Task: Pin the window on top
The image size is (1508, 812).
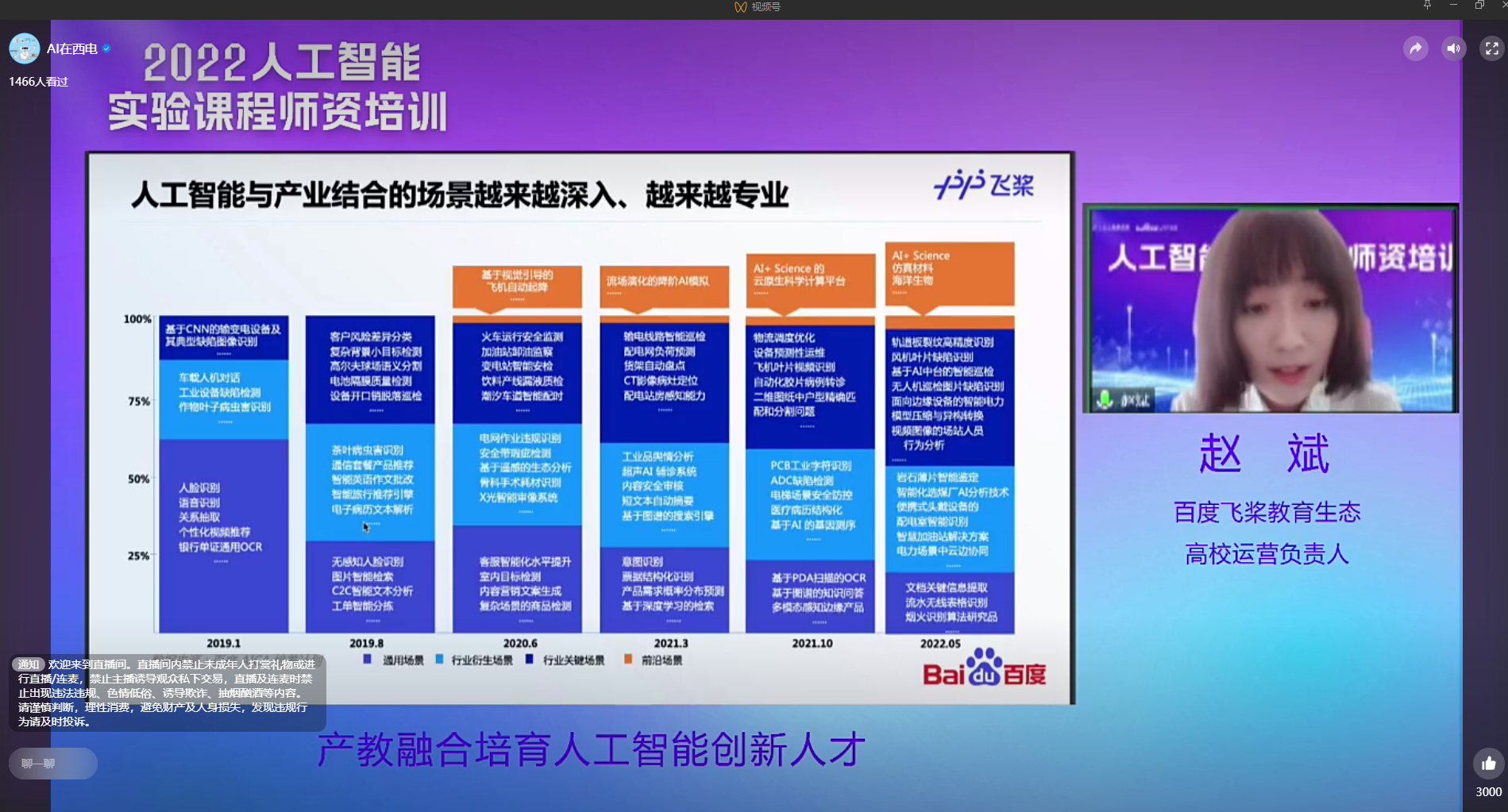Action: 1427,6
